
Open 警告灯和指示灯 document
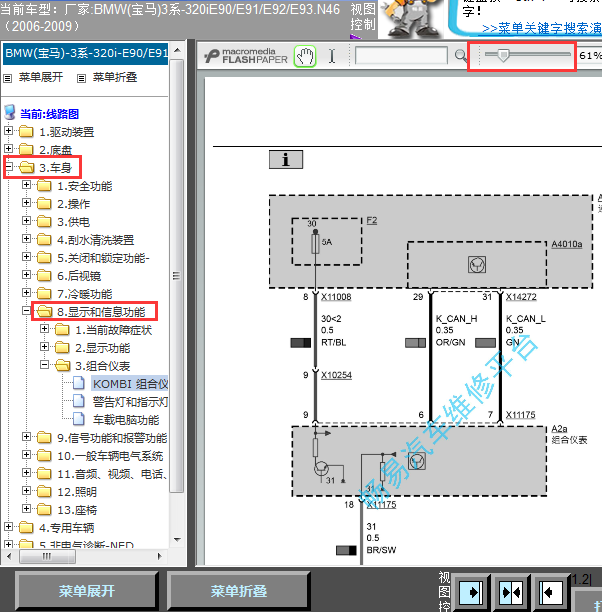point(130,402)
